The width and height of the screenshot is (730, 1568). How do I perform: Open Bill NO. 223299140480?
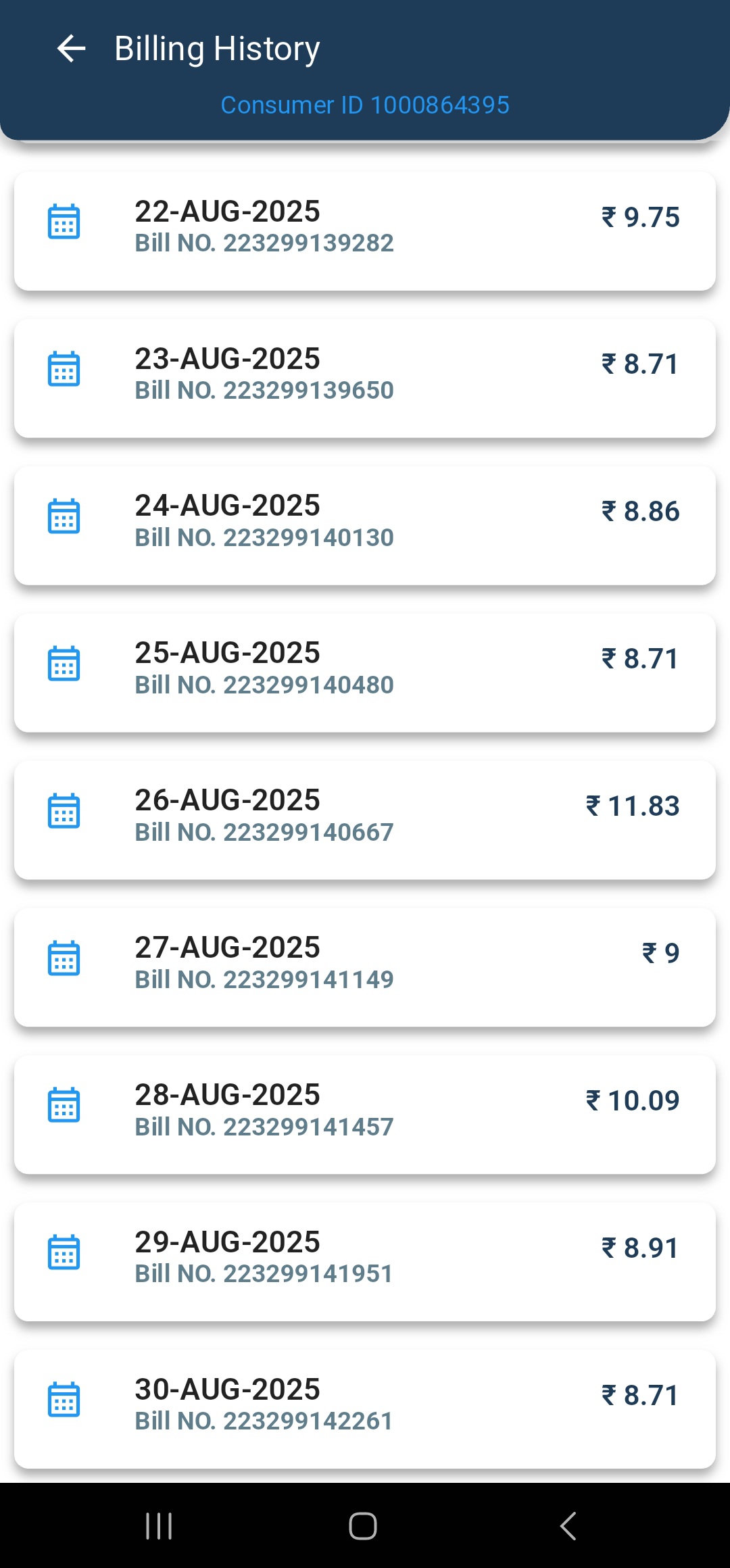point(264,685)
